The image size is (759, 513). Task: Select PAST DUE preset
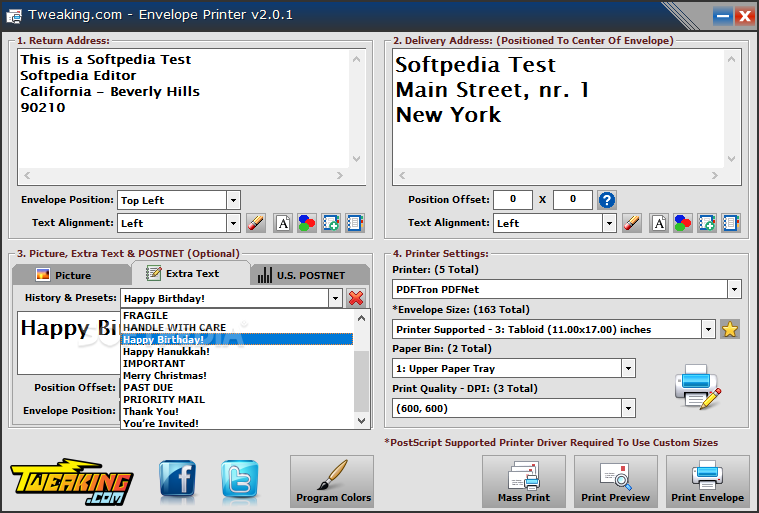pyautogui.click(x=237, y=388)
